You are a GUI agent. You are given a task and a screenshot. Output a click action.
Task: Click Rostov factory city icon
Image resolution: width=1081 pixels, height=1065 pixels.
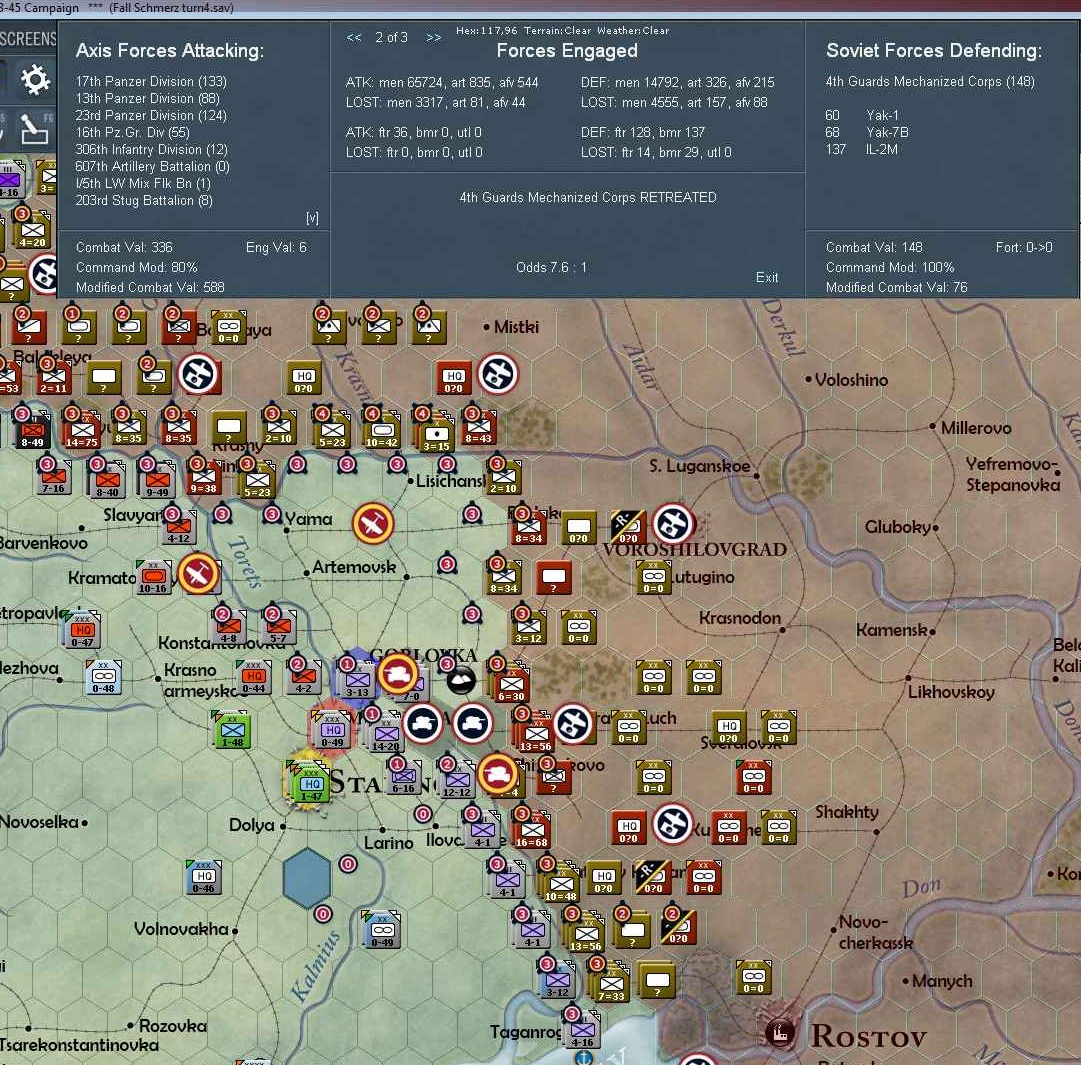(x=780, y=1032)
